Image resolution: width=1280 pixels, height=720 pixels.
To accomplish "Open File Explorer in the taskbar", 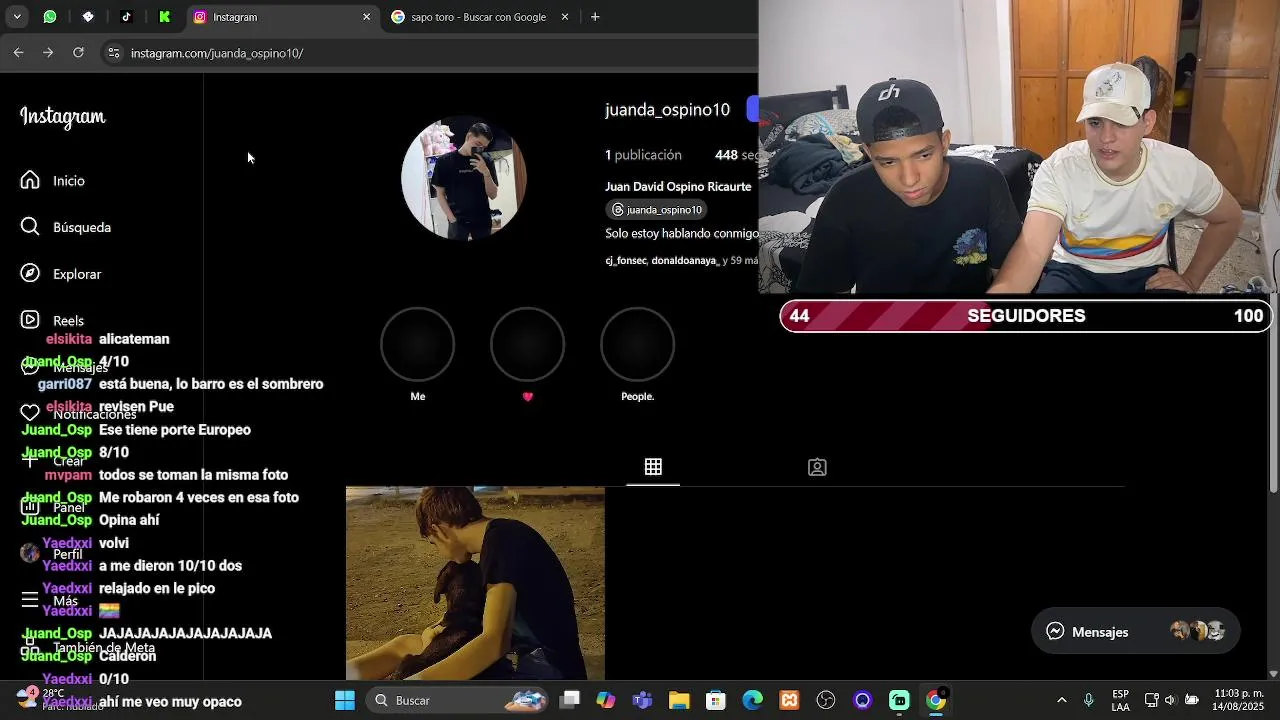I will pos(679,700).
